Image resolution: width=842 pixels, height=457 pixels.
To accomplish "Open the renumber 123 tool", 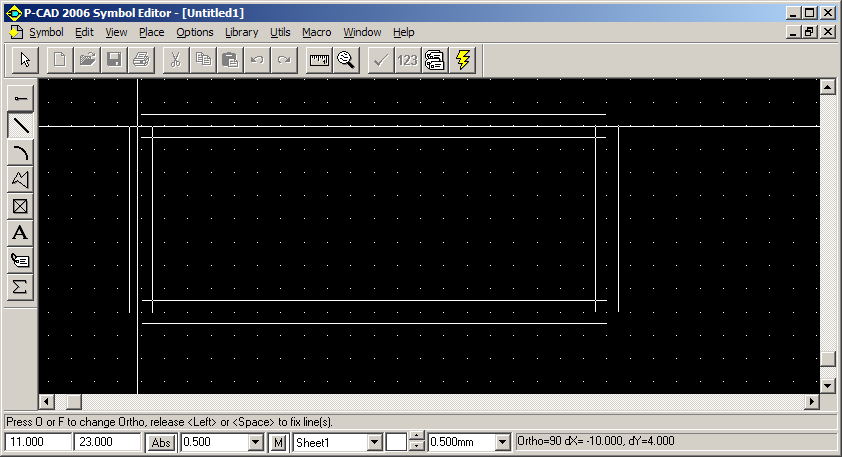I will (408, 60).
